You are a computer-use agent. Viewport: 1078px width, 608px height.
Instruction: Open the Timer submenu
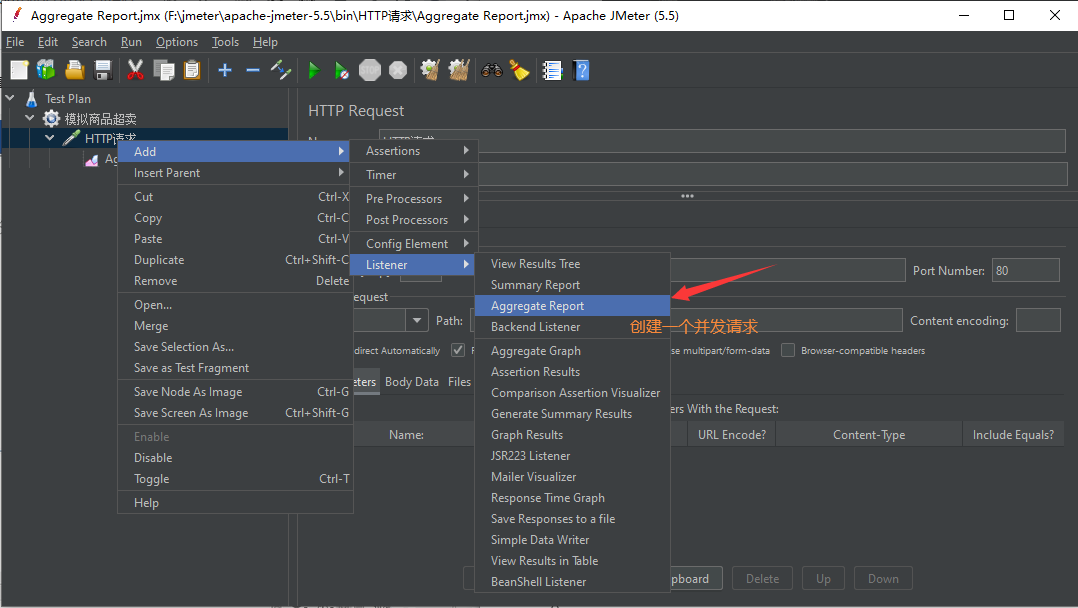pos(413,175)
